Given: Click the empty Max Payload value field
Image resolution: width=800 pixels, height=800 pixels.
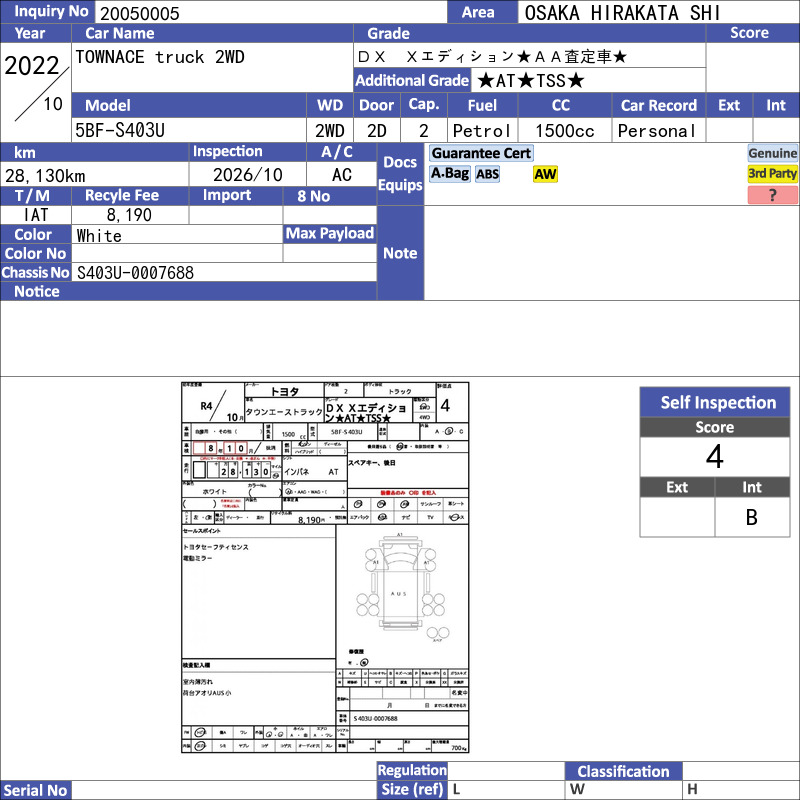Looking at the screenshot, I should 330,253.
